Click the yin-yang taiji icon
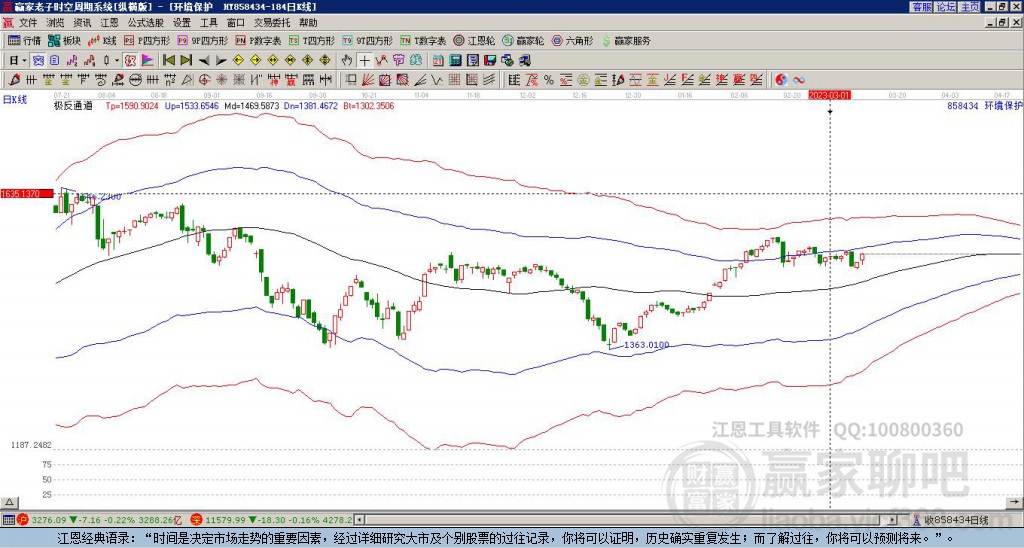This screenshot has height=548, width=1024. [781, 80]
